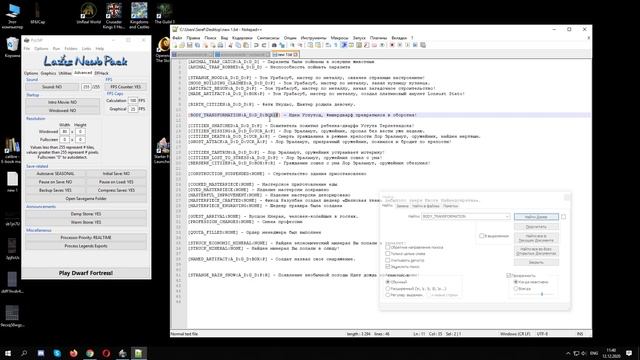Start macro recording with red circle icon

(x=392, y=45)
